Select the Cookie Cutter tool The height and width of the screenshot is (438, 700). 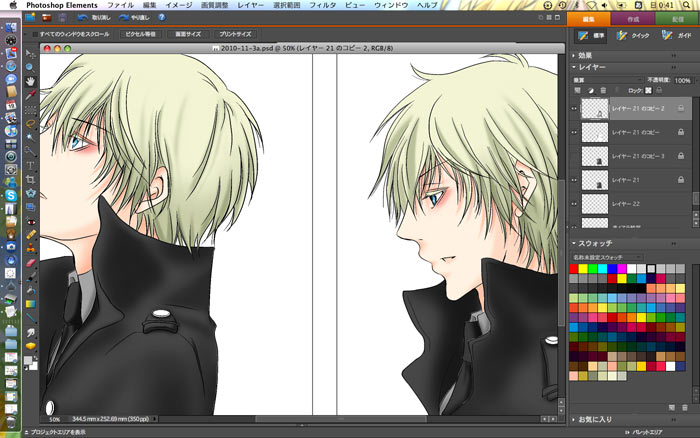tap(30, 193)
